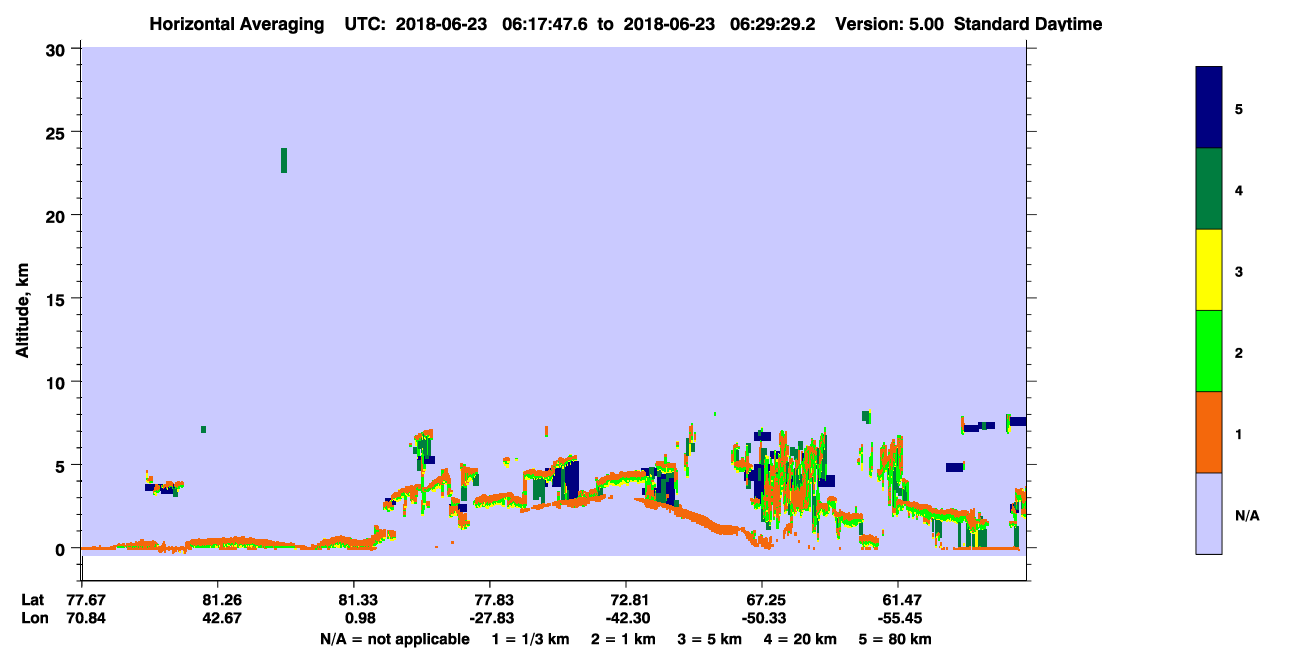The width and height of the screenshot is (1300, 667).
Task: Click the orange colorbar segment labeled 1
Action: click(x=1209, y=432)
